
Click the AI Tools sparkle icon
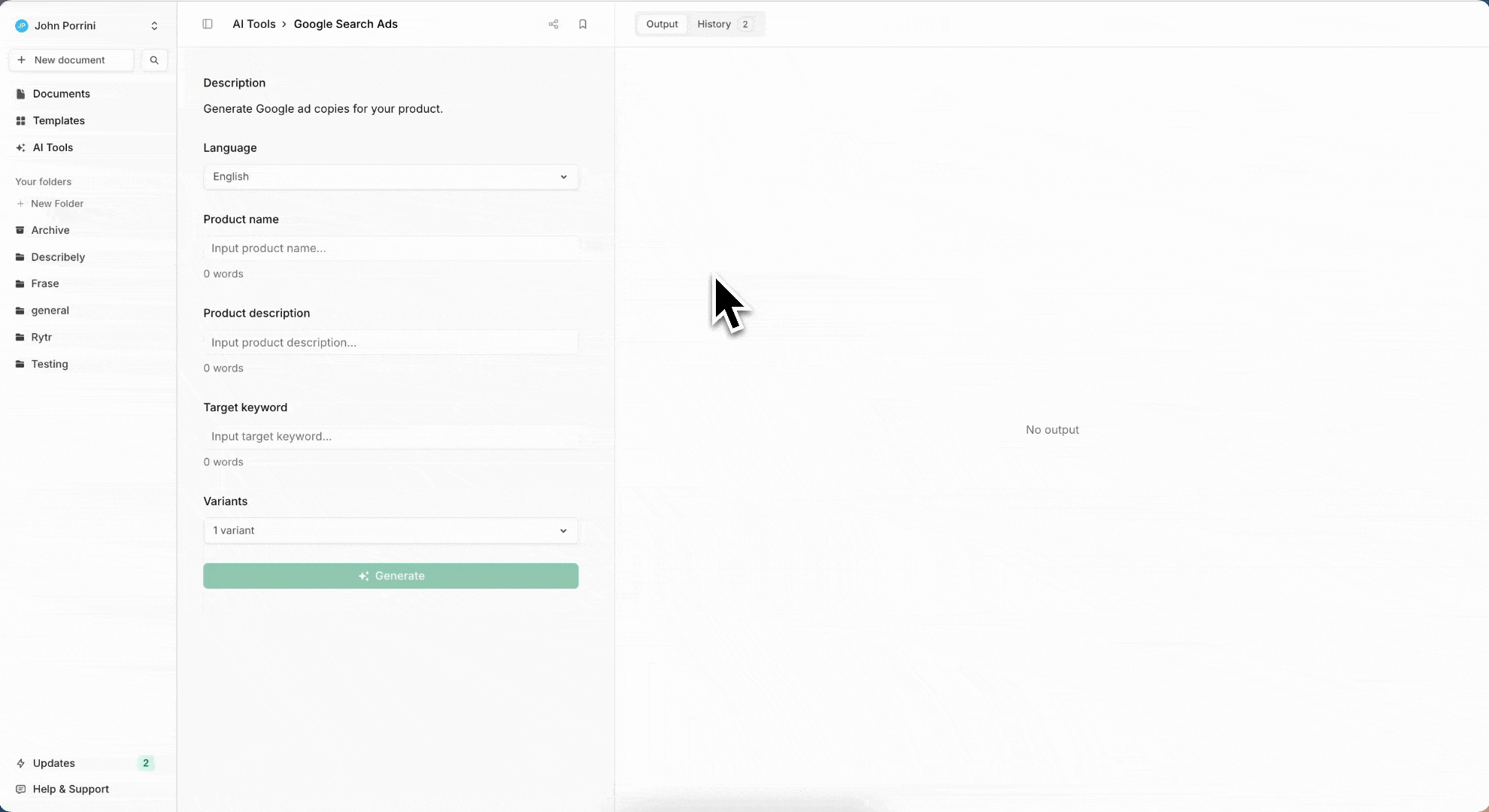20,148
